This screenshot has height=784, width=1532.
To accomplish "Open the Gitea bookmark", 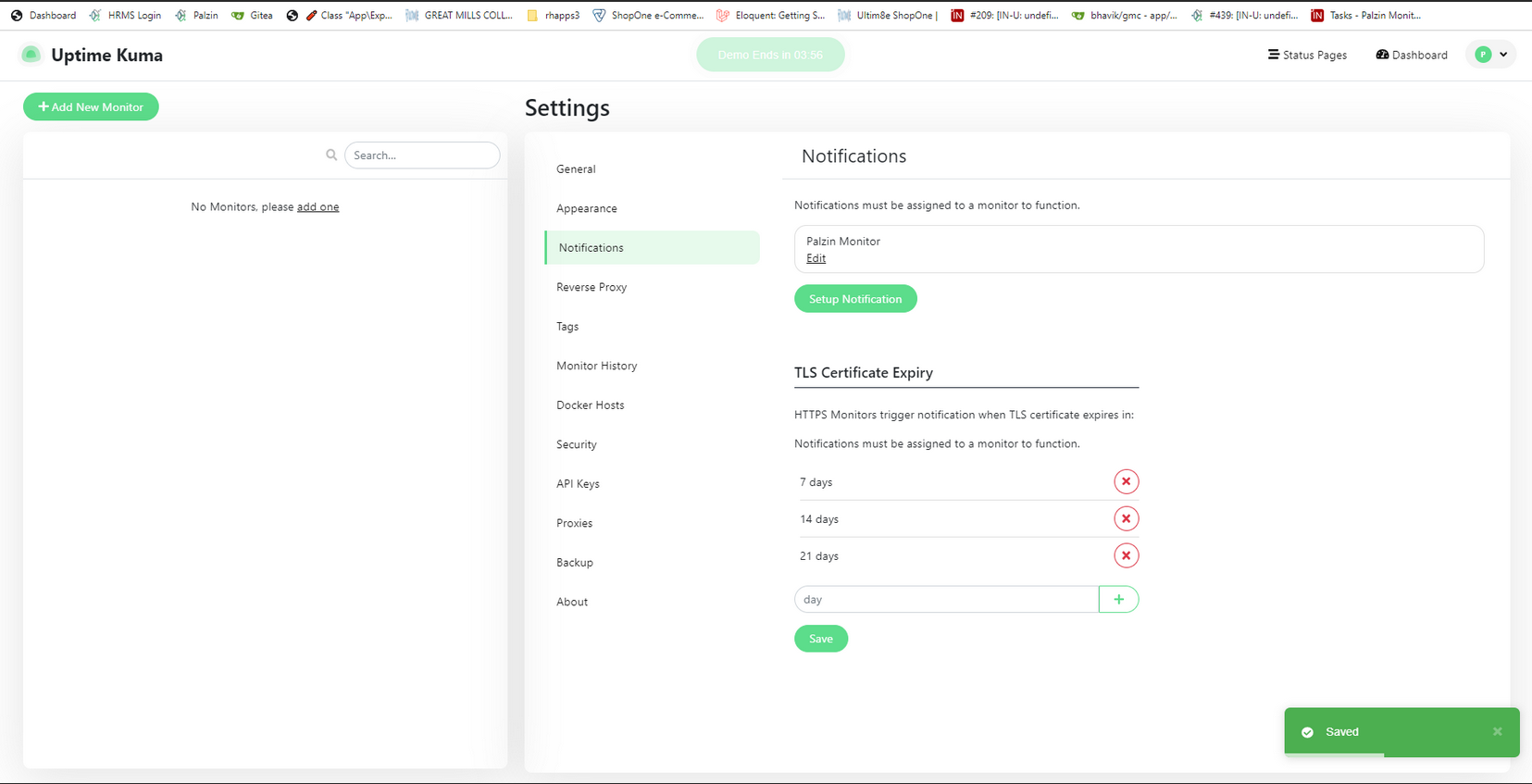I will 252,15.
